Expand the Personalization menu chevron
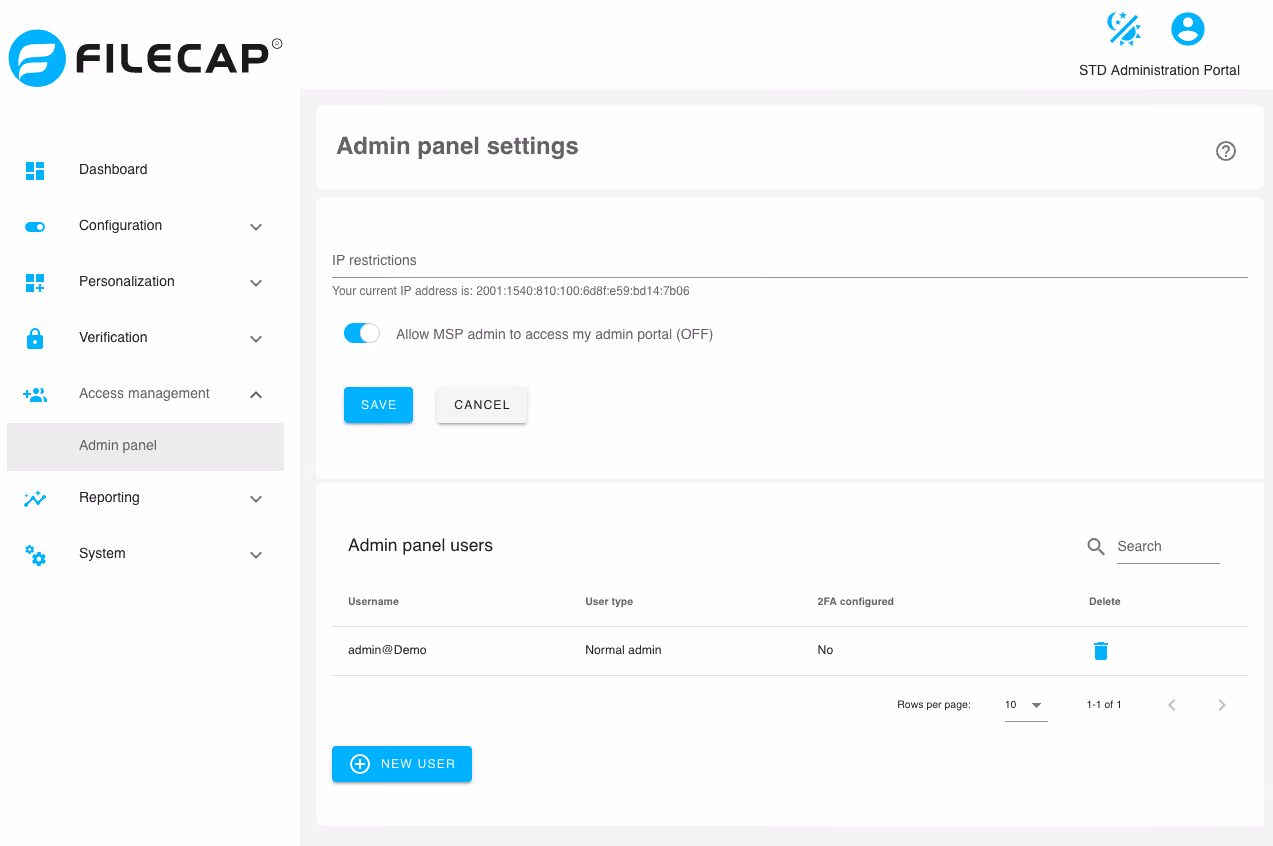The image size is (1273, 846). [x=256, y=283]
